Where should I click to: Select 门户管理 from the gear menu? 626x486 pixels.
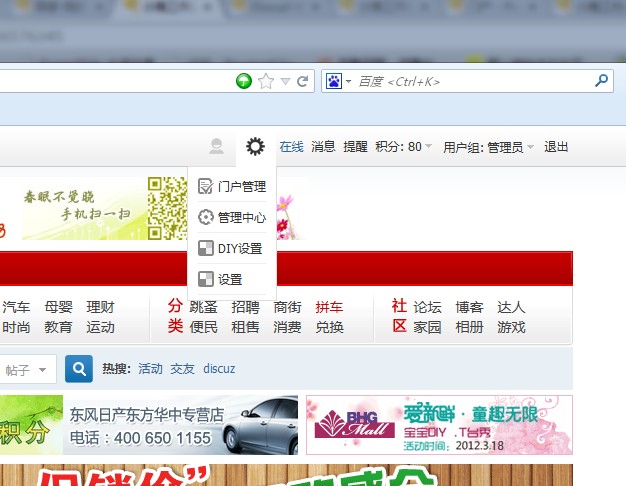(x=232, y=186)
